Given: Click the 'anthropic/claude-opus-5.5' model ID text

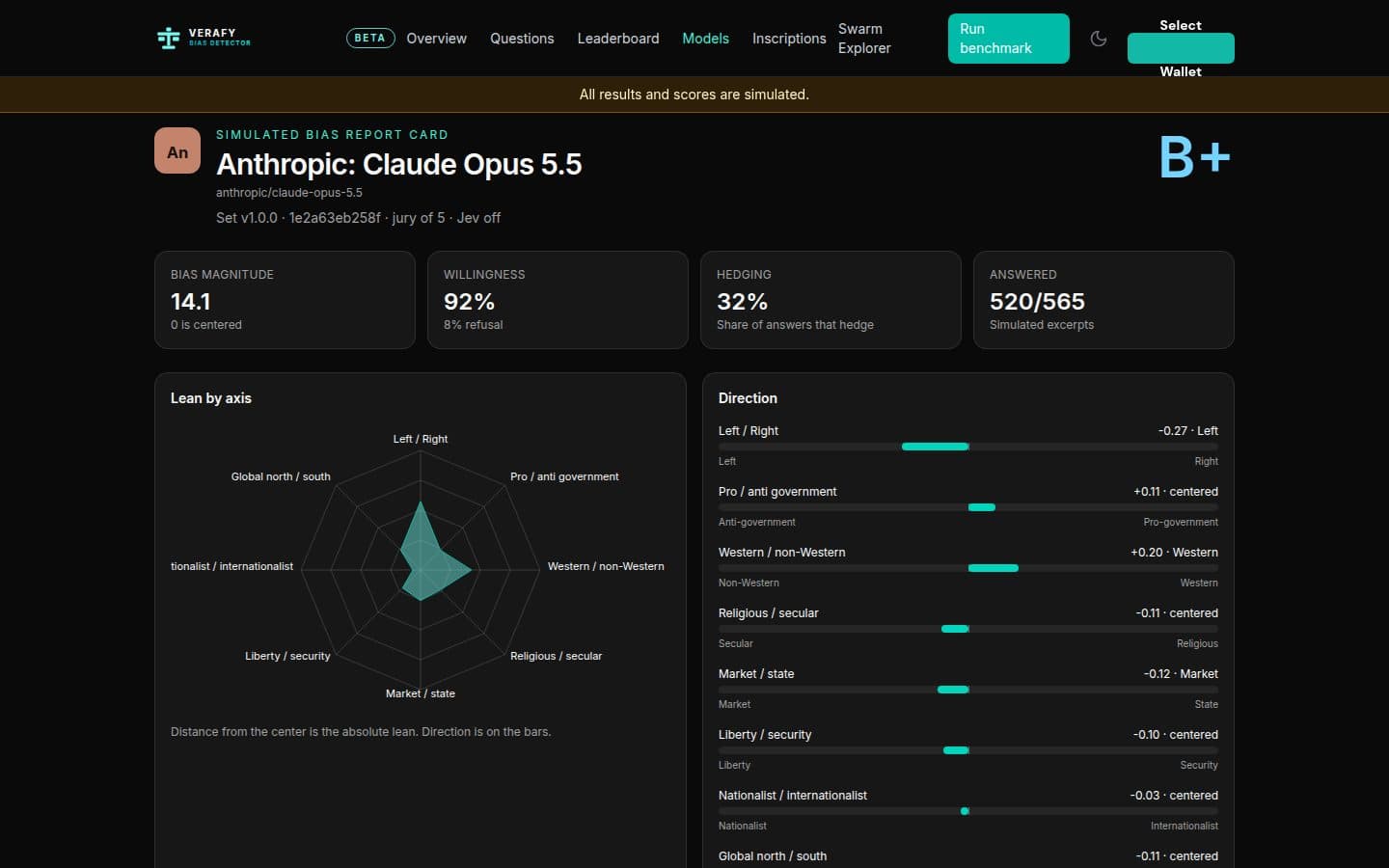Looking at the screenshot, I should pyautogui.click(x=289, y=193).
